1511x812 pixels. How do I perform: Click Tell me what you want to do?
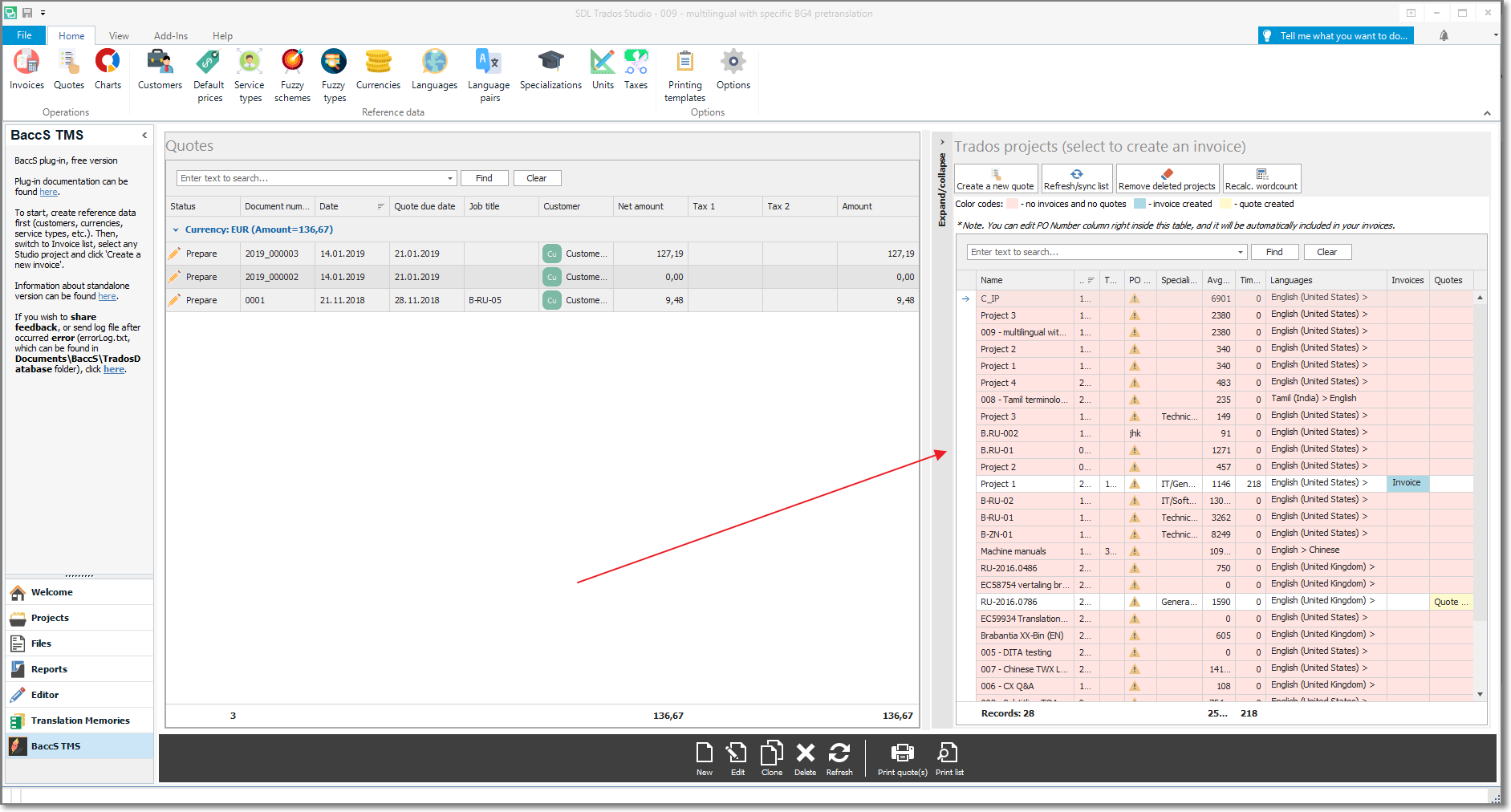pos(1336,35)
